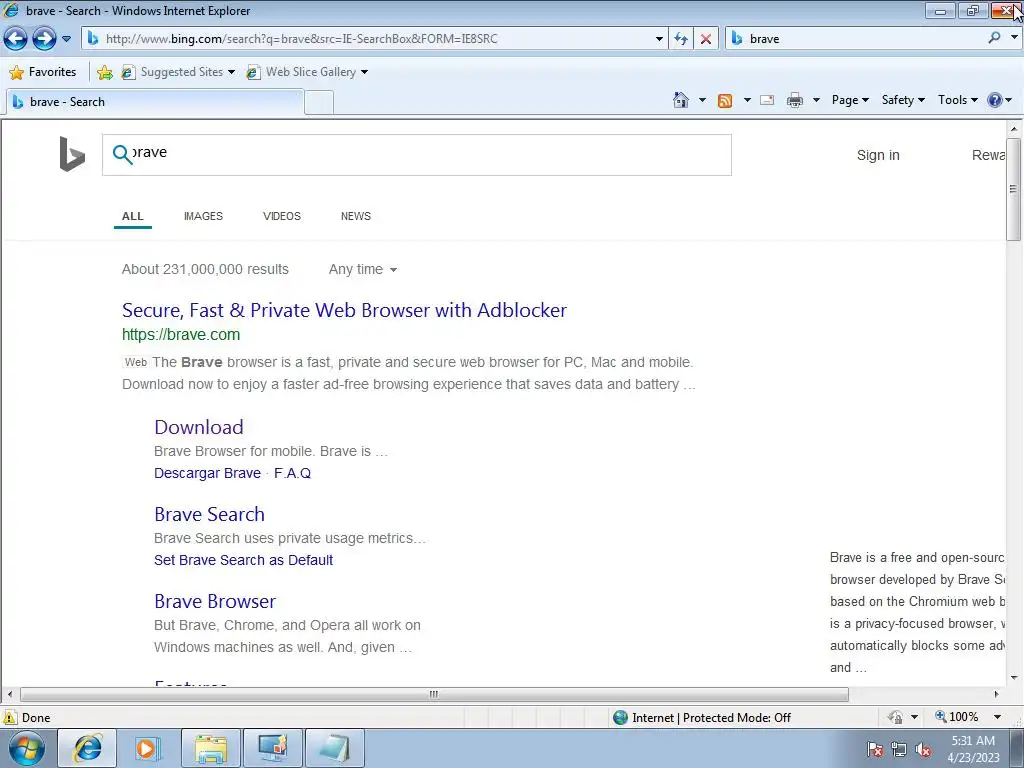Go back with the Back arrow button

coord(16,39)
